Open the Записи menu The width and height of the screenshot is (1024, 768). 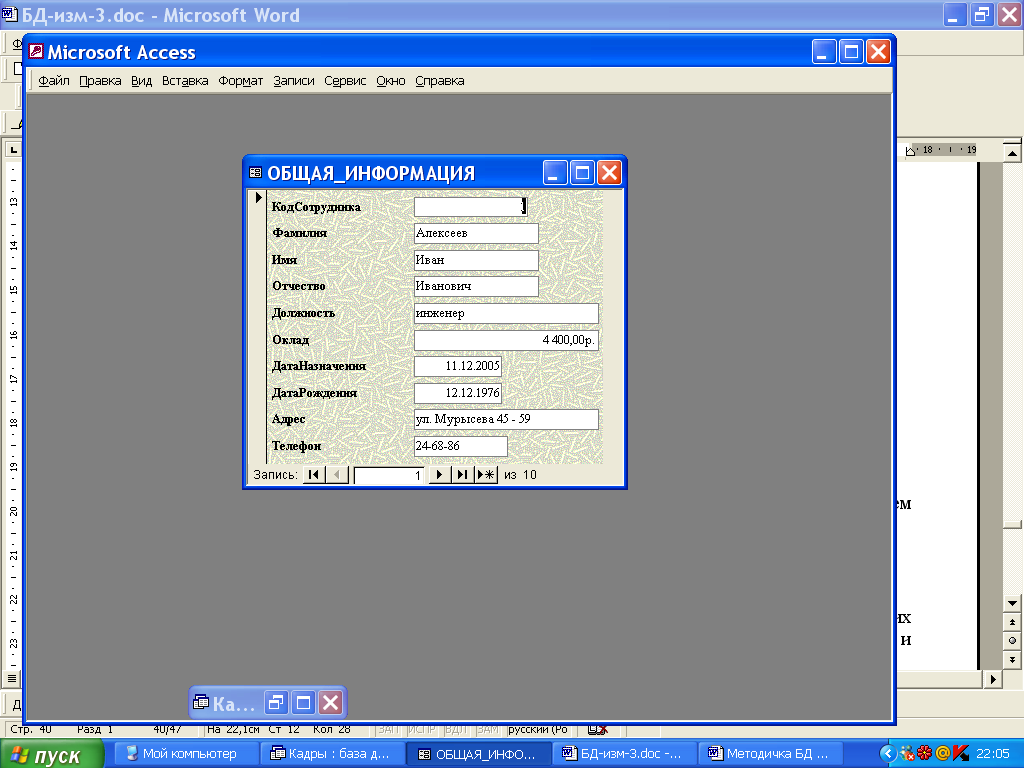(294, 81)
